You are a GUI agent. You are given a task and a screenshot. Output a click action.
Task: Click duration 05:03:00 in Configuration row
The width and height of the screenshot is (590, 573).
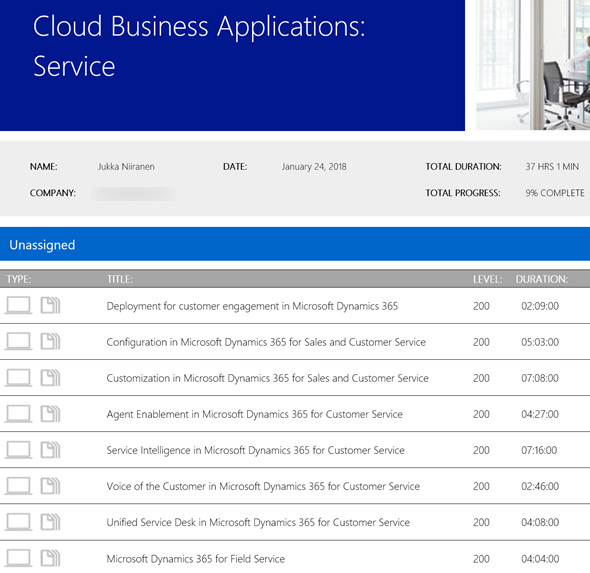tap(540, 342)
